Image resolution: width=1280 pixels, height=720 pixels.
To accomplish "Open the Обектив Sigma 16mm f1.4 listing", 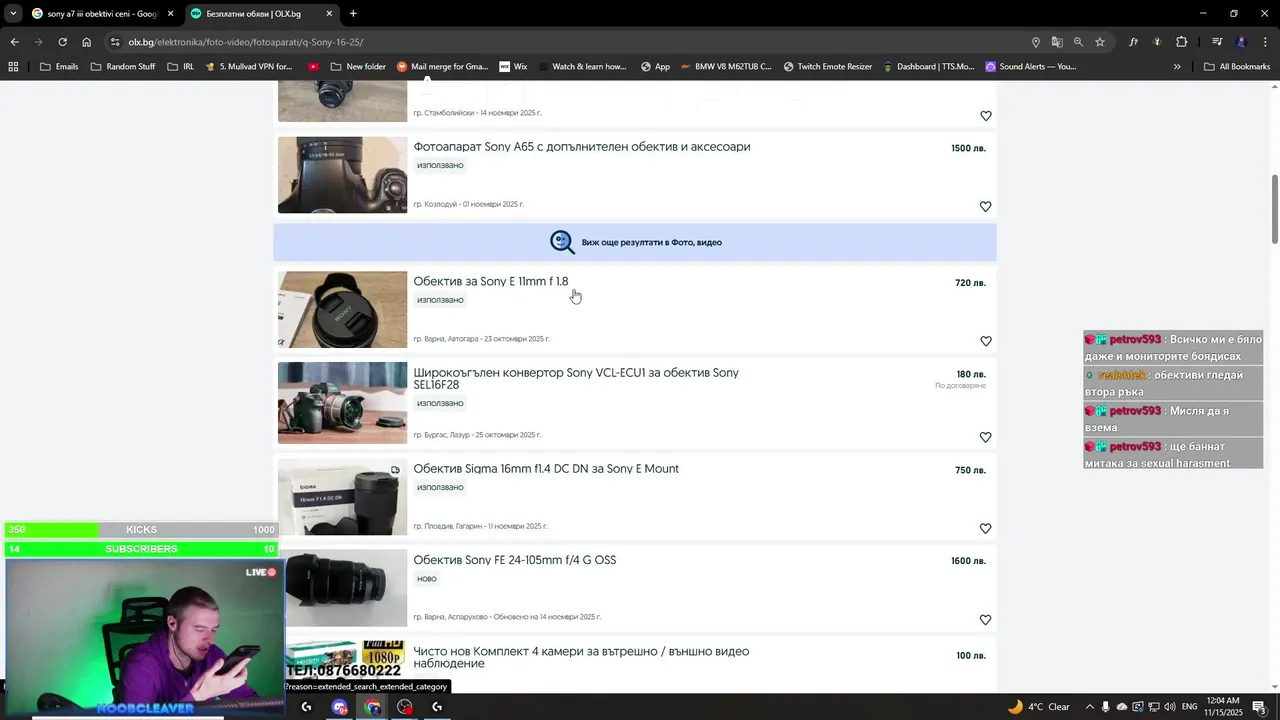I will pyautogui.click(x=546, y=469).
